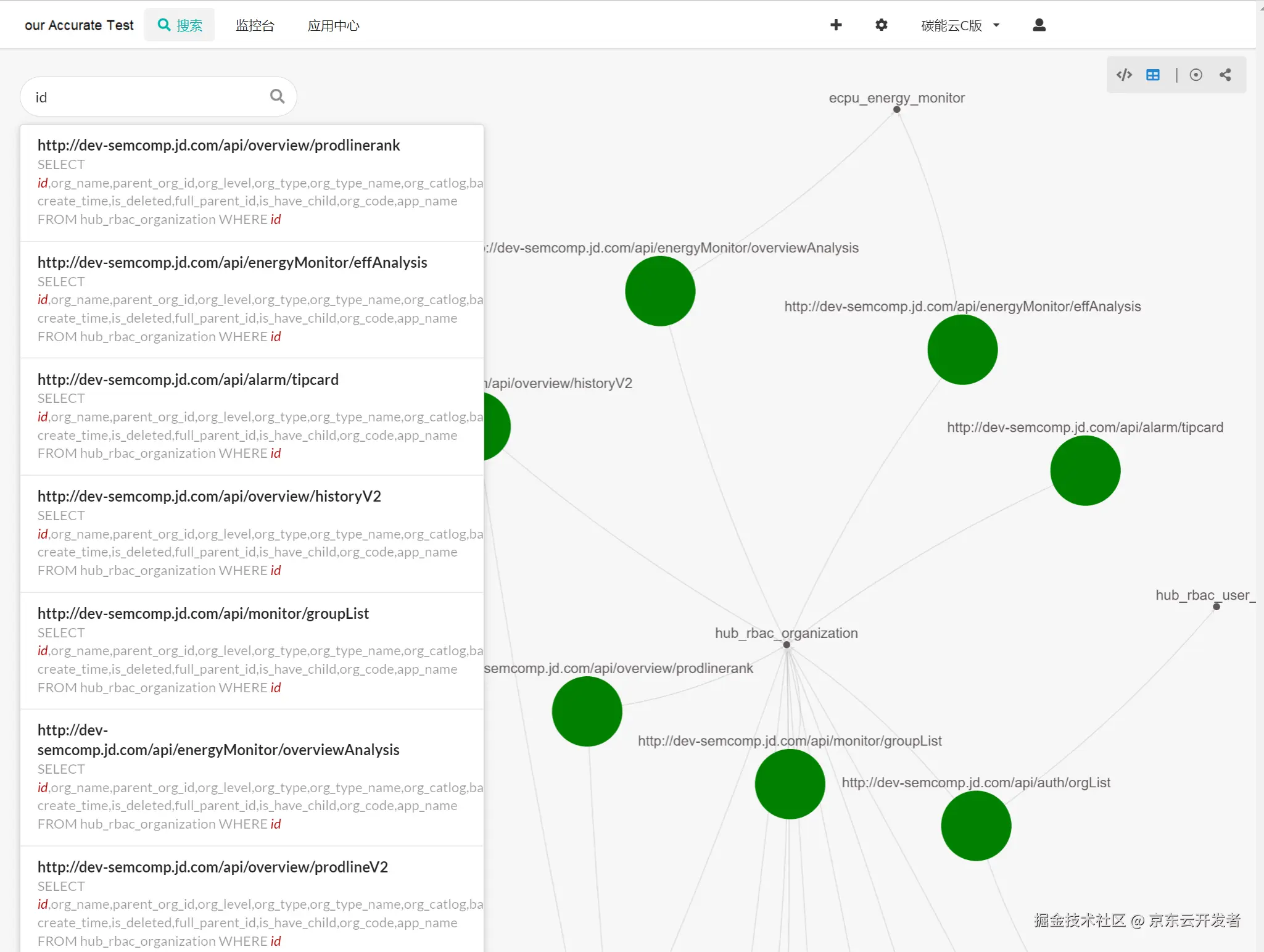Screen dimensions: 1264x952
Task: Click the magnifier icon in search box
Action: coord(277,96)
